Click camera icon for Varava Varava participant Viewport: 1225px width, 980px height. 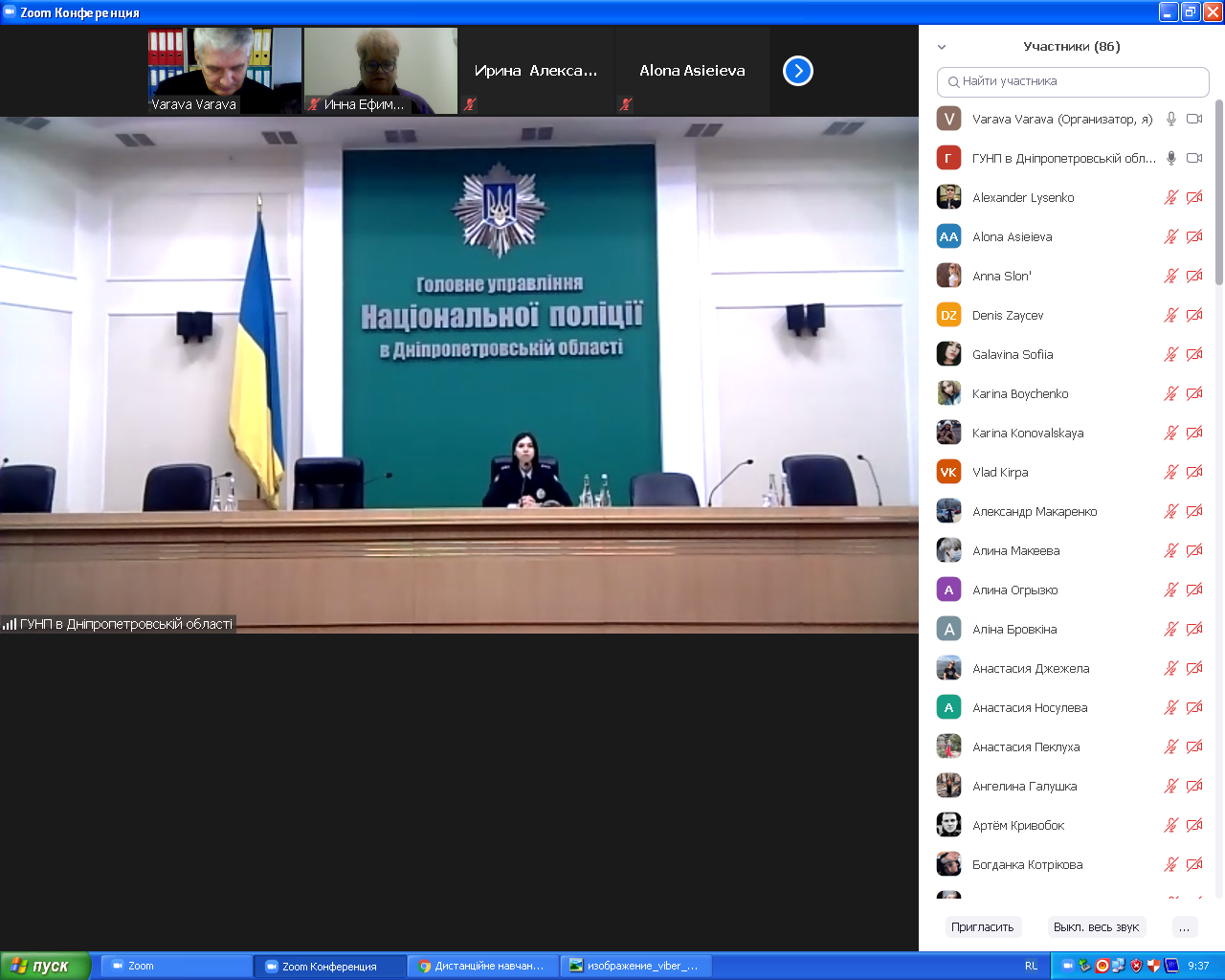pos(1194,119)
